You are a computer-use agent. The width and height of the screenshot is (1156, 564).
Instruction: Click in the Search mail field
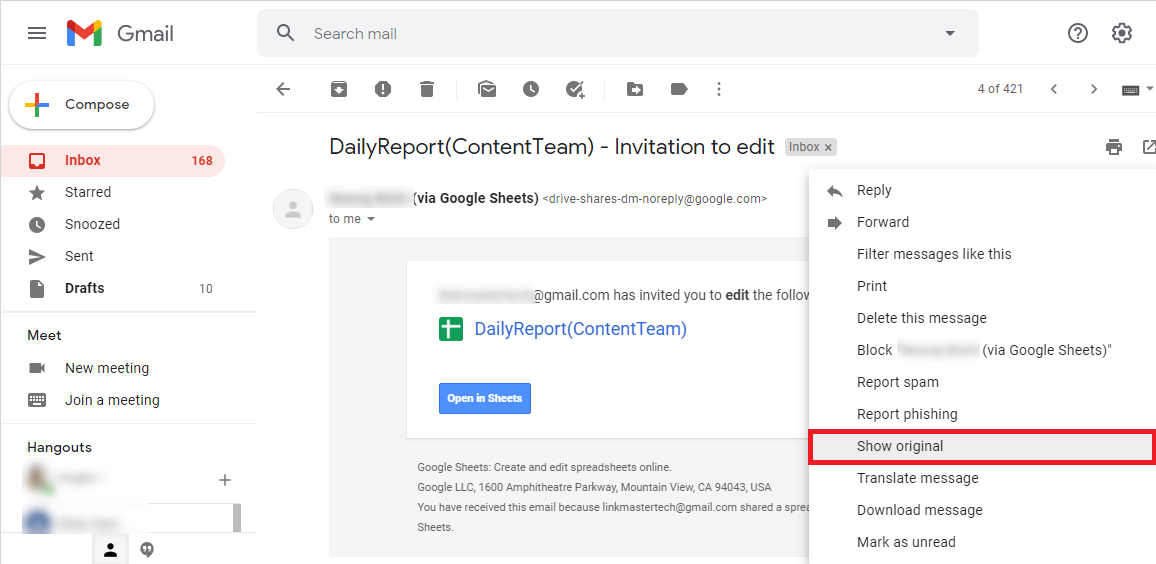click(x=619, y=33)
